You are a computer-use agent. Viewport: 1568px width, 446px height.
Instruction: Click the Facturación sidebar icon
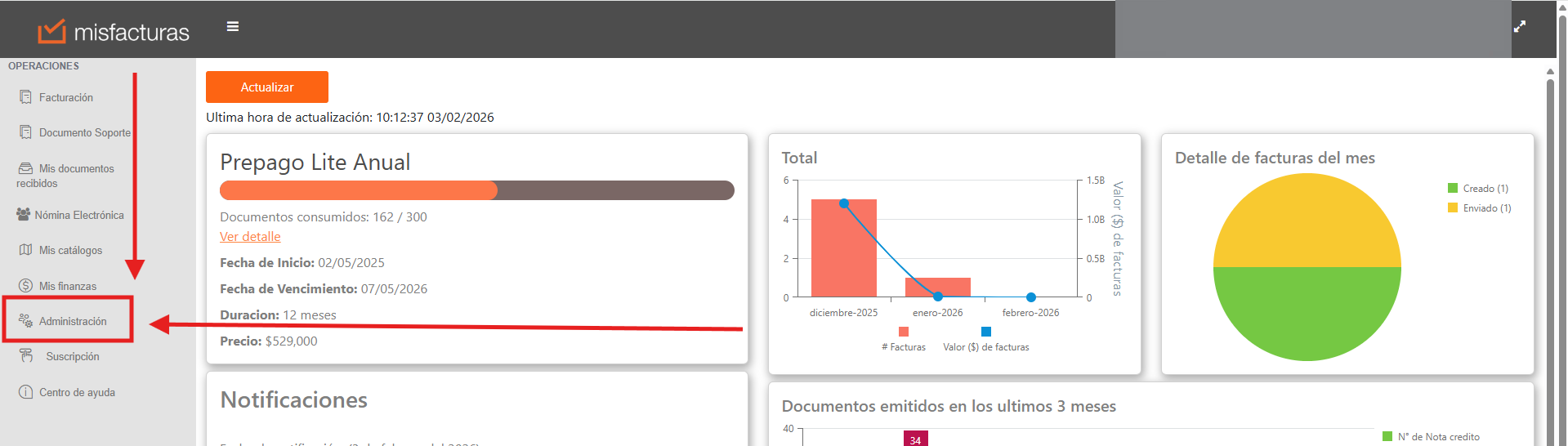pyautogui.click(x=26, y=97)
